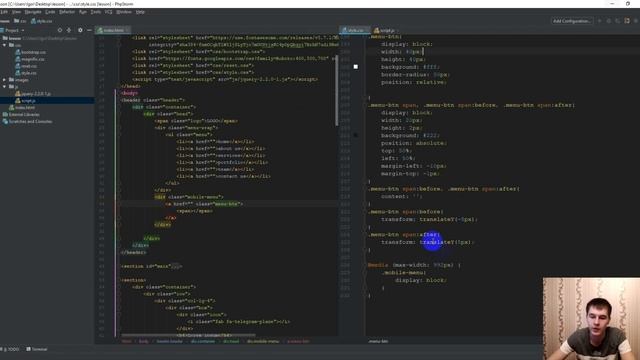Open the Code menu
The height and width of the screenshot is (360, 640).
(x=50, y=12)
